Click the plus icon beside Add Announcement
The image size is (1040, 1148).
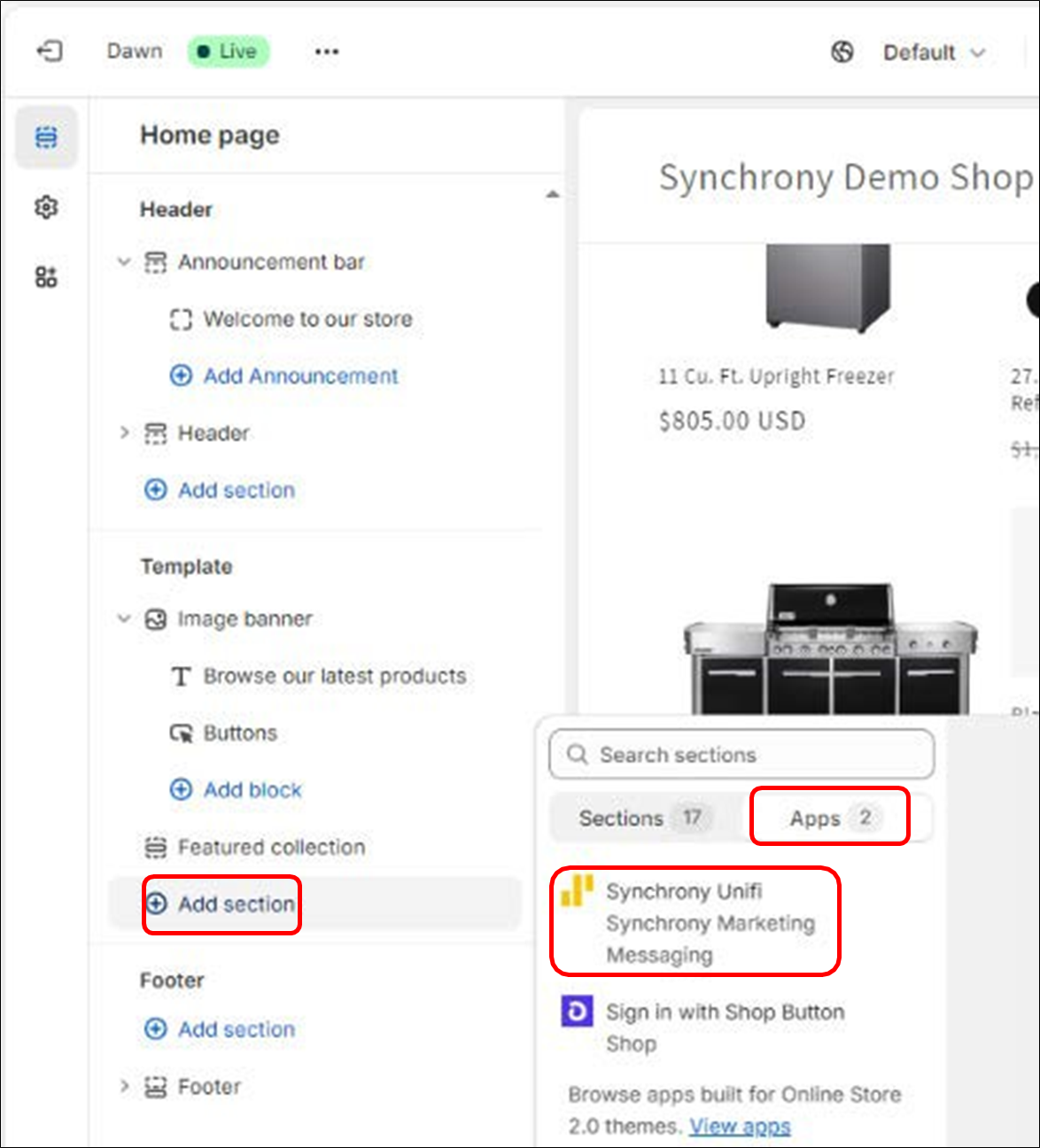[x=181, y=376]
